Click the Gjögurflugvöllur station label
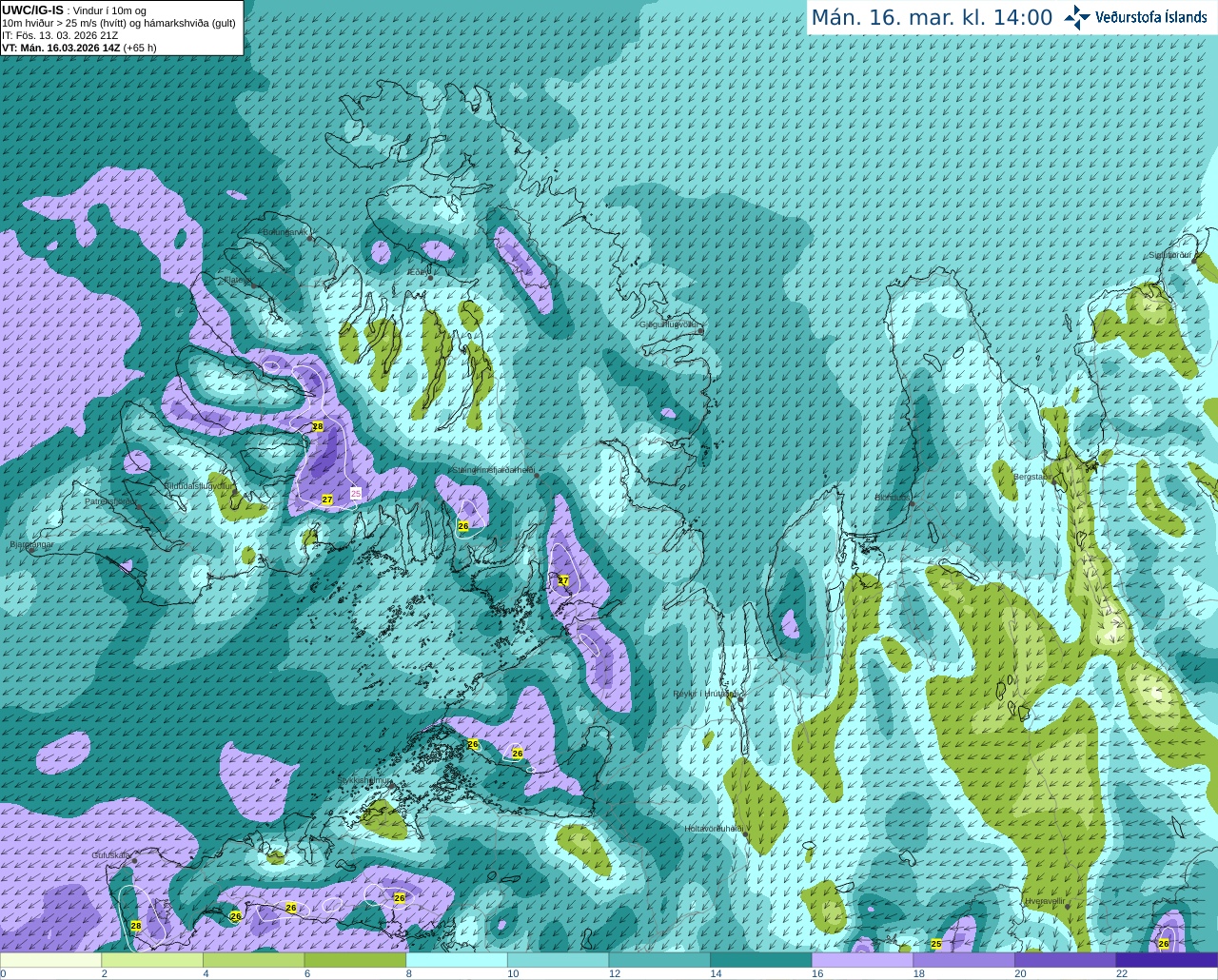This screenshot has height=980, width=1218. coord(669,324)
